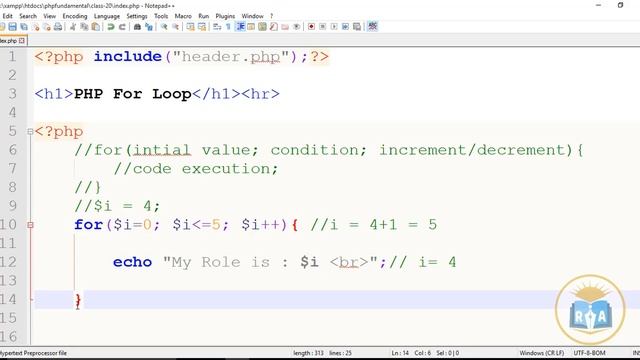Open the Document Map icon
The image size is (640, 360).
[x=262, y=27]
